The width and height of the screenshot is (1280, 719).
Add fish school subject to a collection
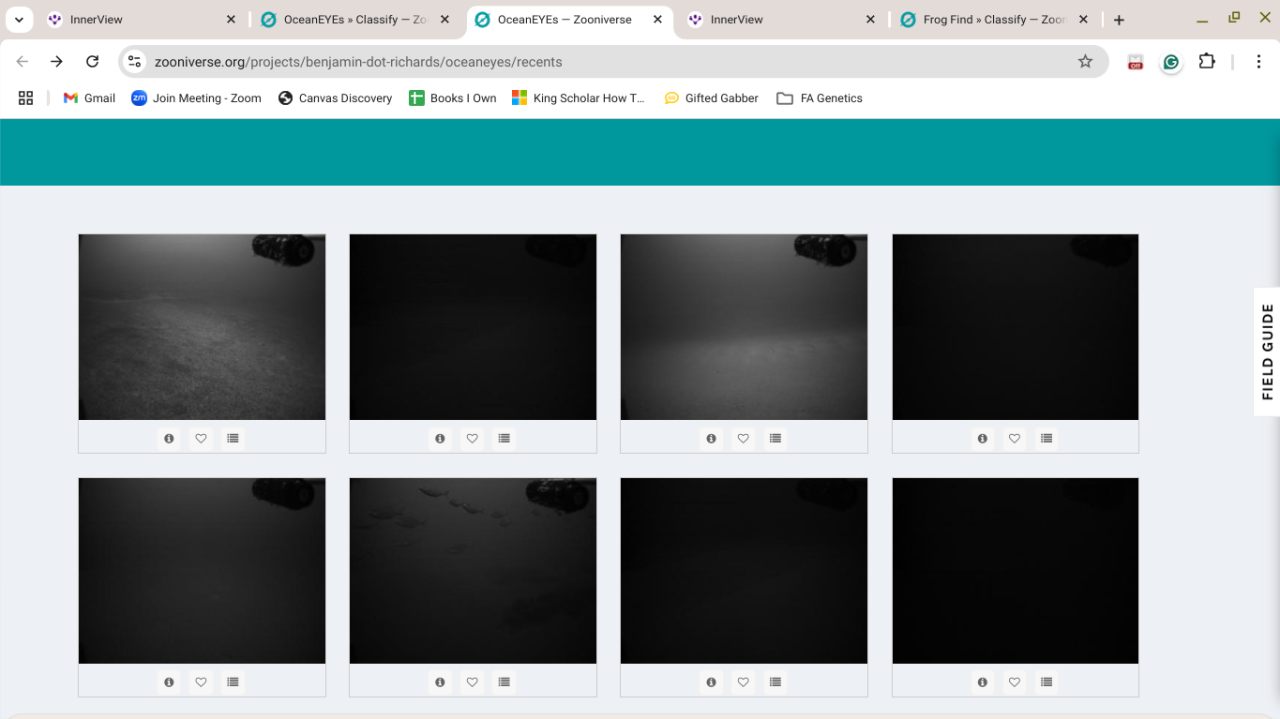(504, 682)
